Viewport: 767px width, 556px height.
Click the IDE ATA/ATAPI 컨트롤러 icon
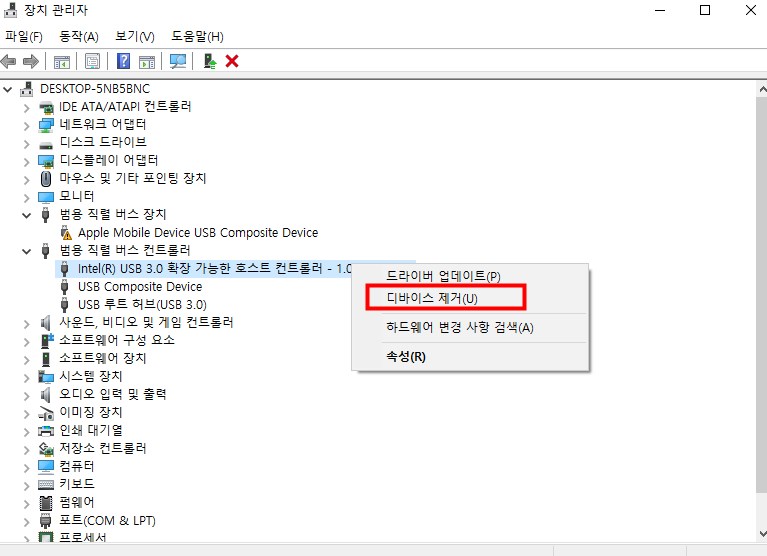point(46,107)
